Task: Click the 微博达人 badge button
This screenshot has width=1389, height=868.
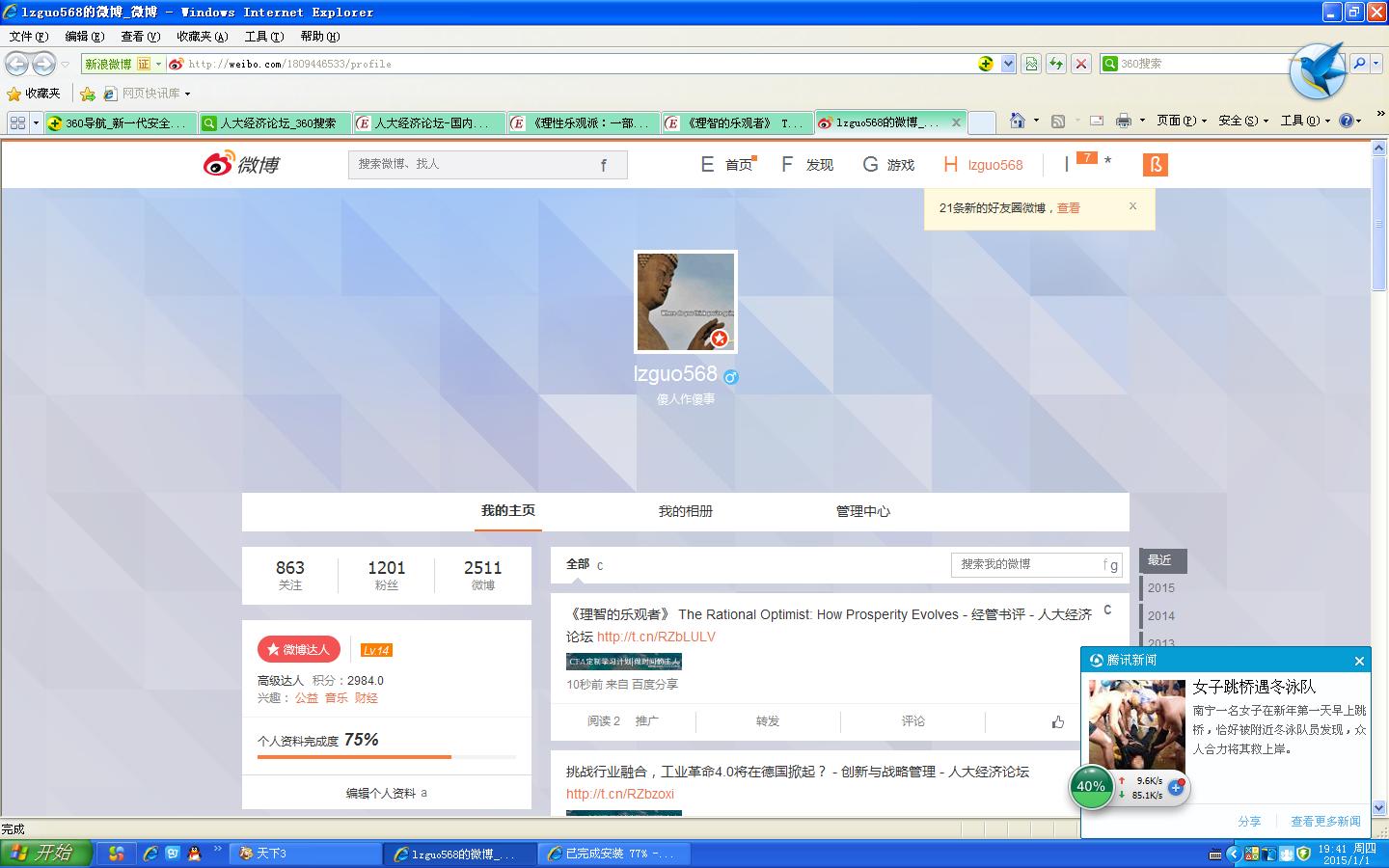Action: tap(299, 649)
